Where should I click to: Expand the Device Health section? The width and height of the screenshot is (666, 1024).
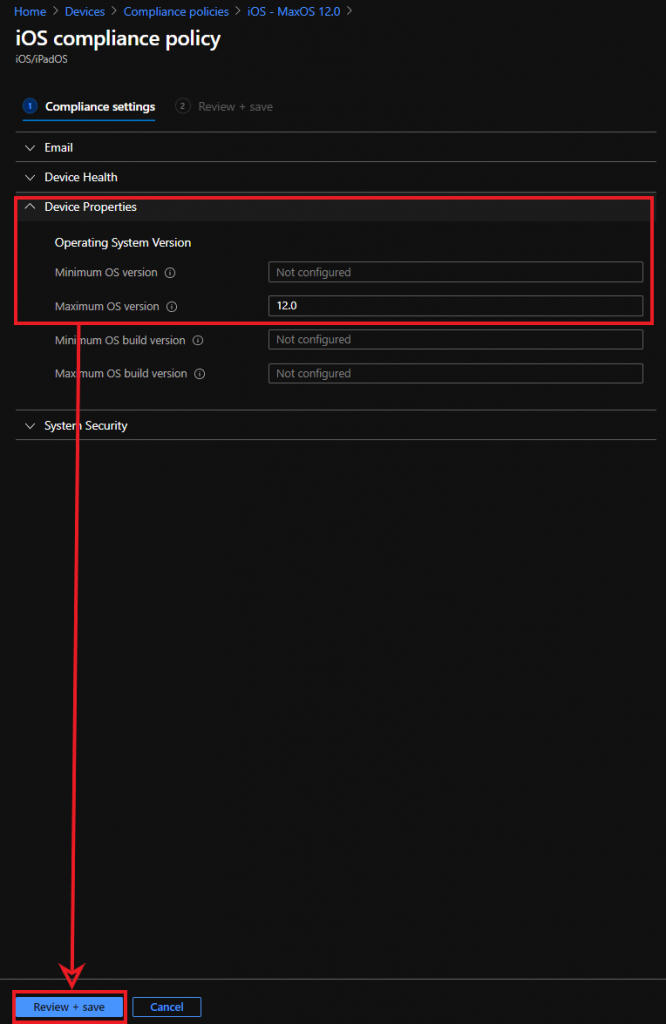click(x=80, y=177)
